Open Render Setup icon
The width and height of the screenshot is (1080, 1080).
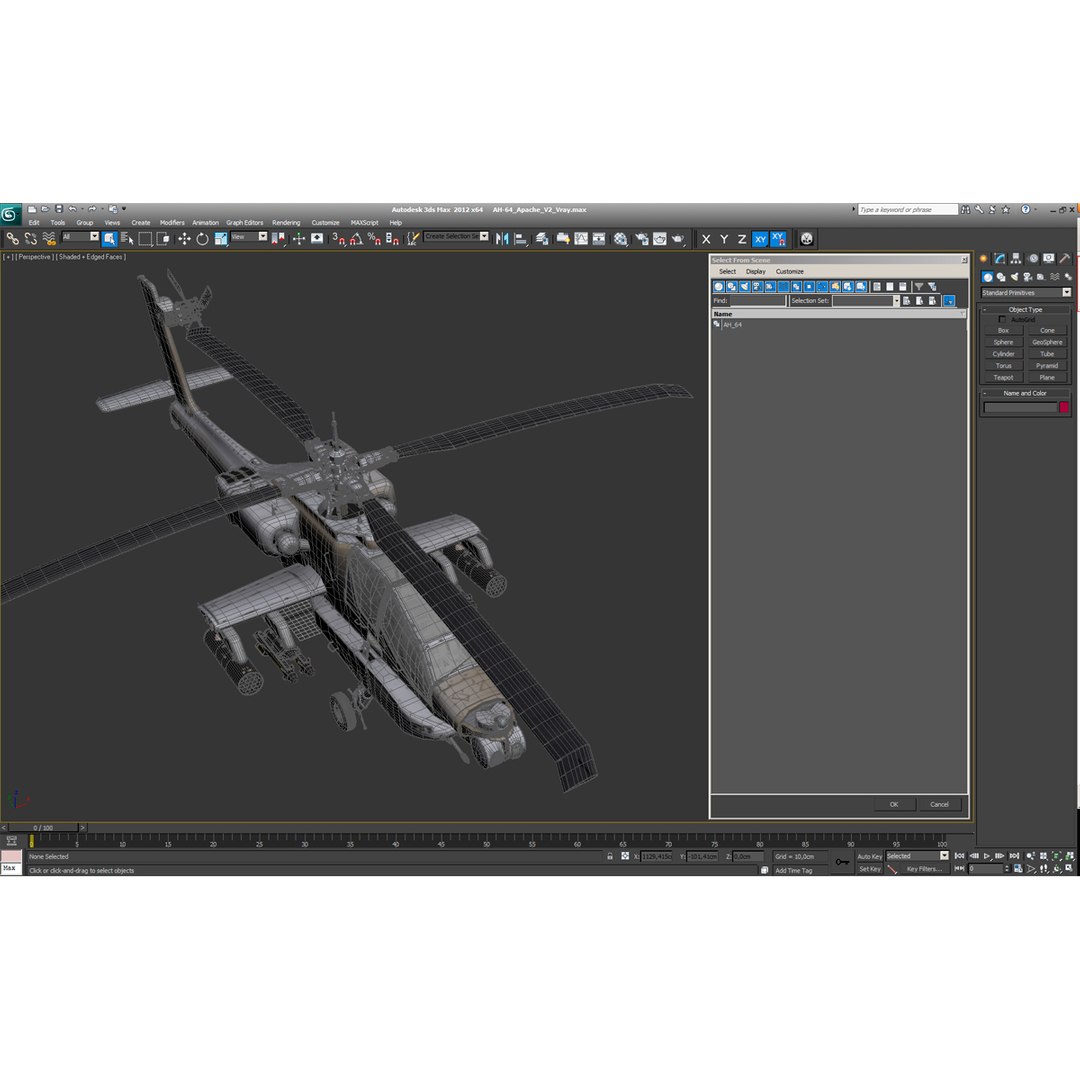pos(641,239)
